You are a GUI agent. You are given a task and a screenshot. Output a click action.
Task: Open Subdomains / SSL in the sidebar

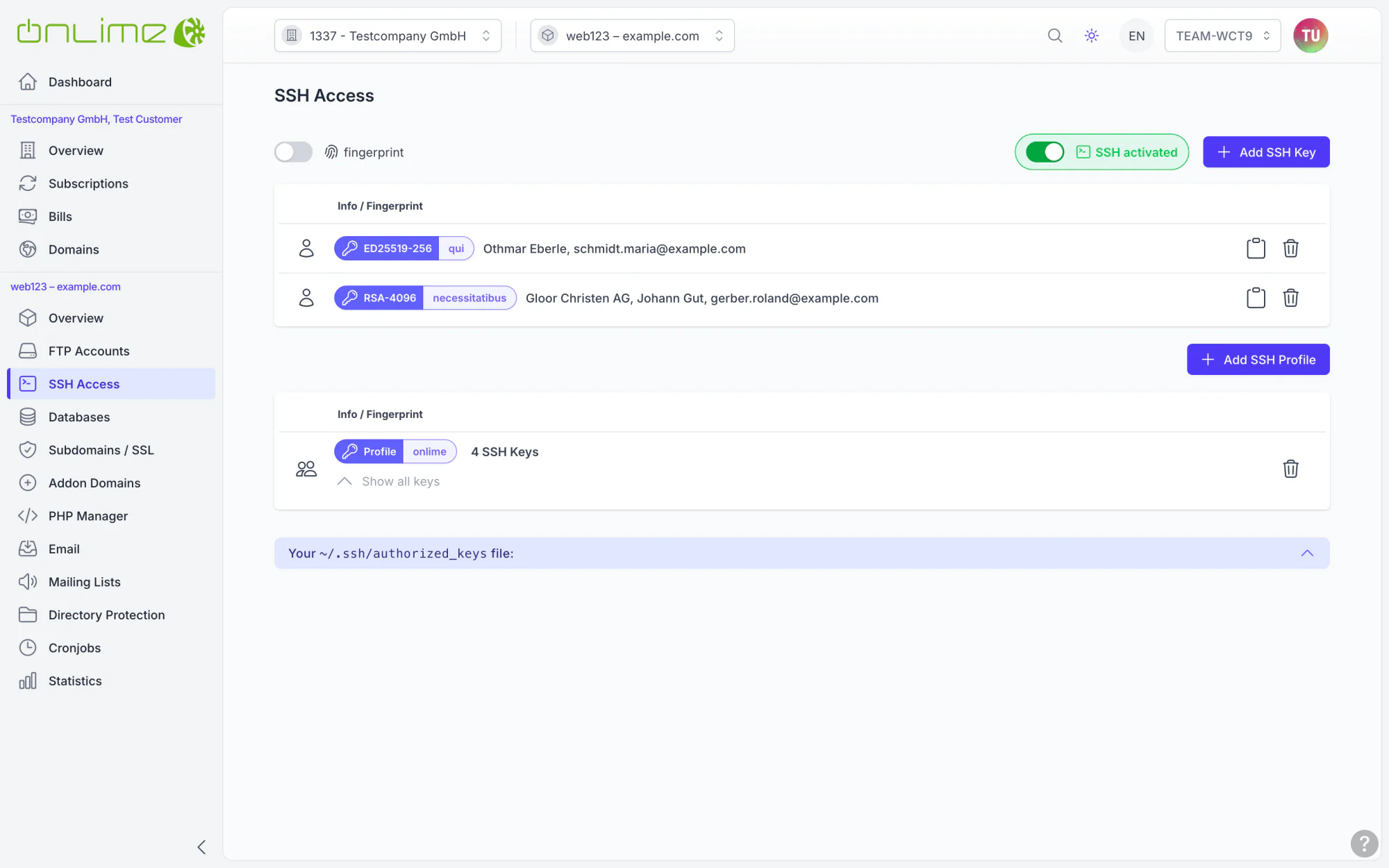(x=111, y=450)
